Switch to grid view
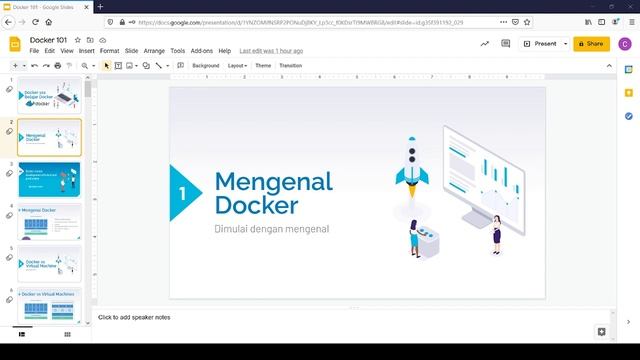Viewport: 640px width, 360px height. [67, 334]
